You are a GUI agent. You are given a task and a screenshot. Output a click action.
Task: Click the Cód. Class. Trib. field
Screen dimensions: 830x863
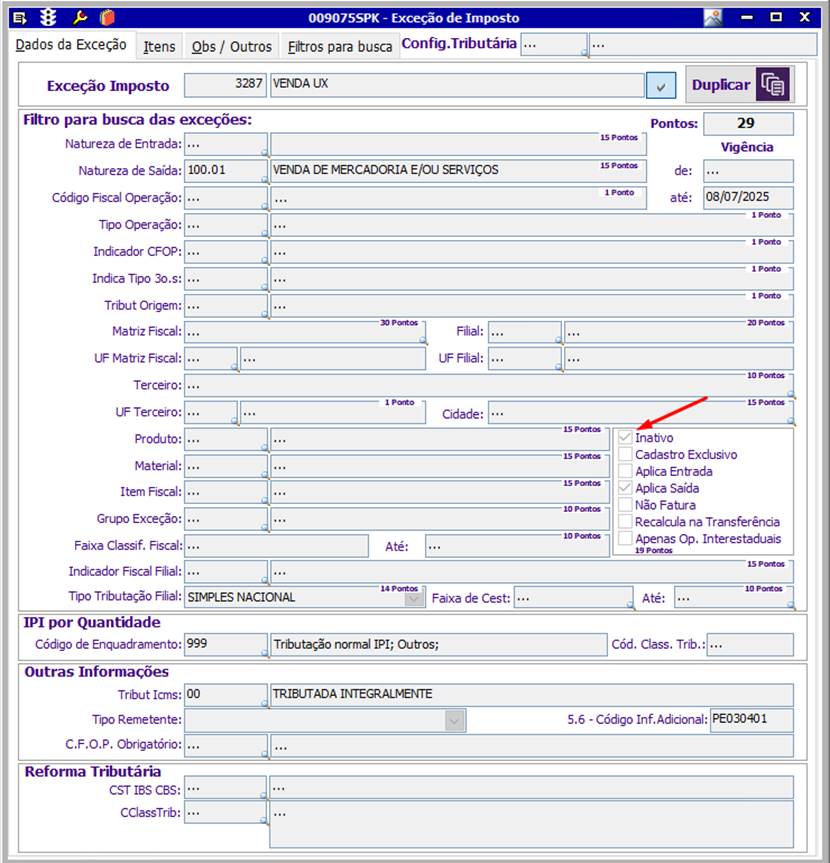click(750, 644)
